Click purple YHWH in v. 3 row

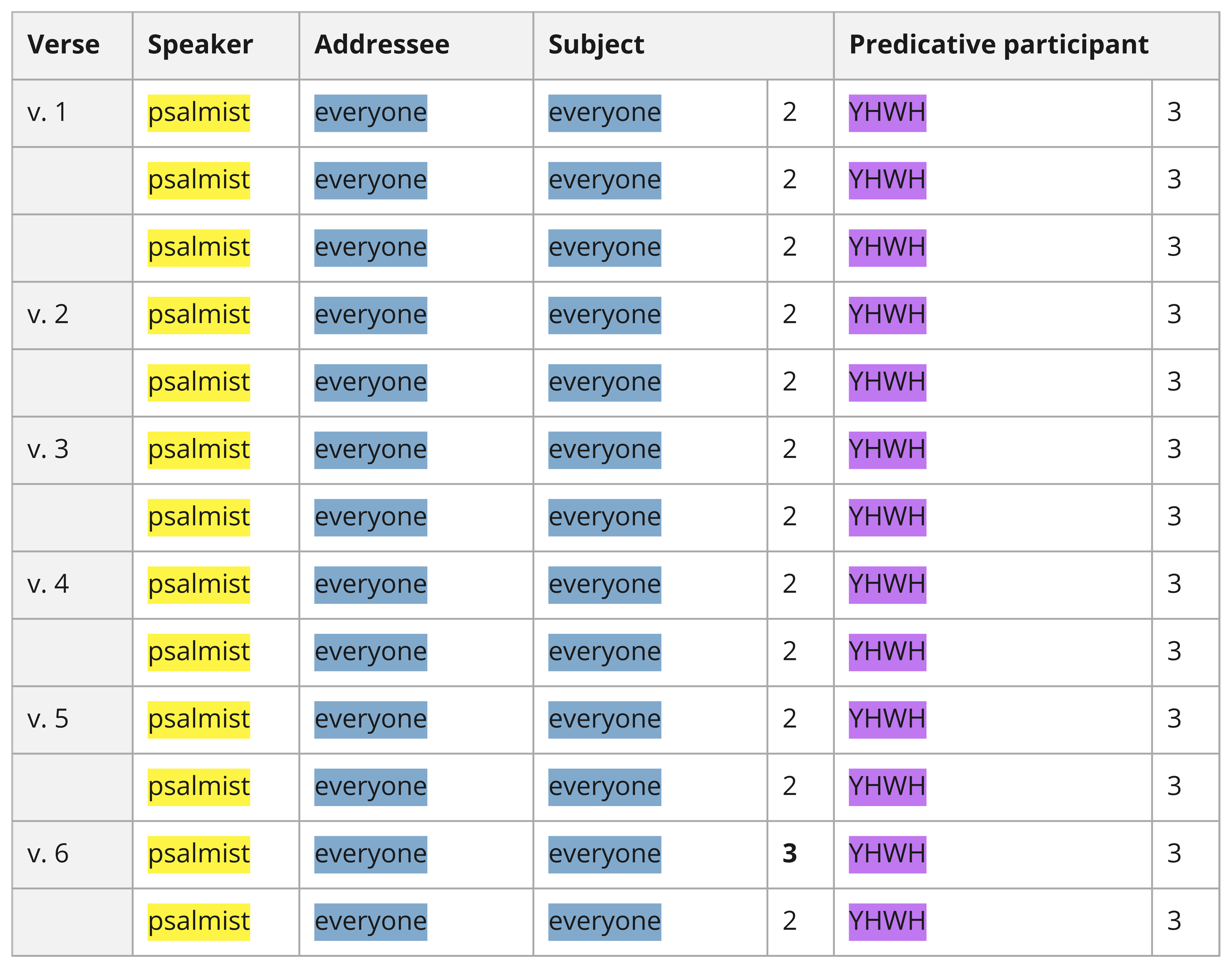[x=887, y=450]
